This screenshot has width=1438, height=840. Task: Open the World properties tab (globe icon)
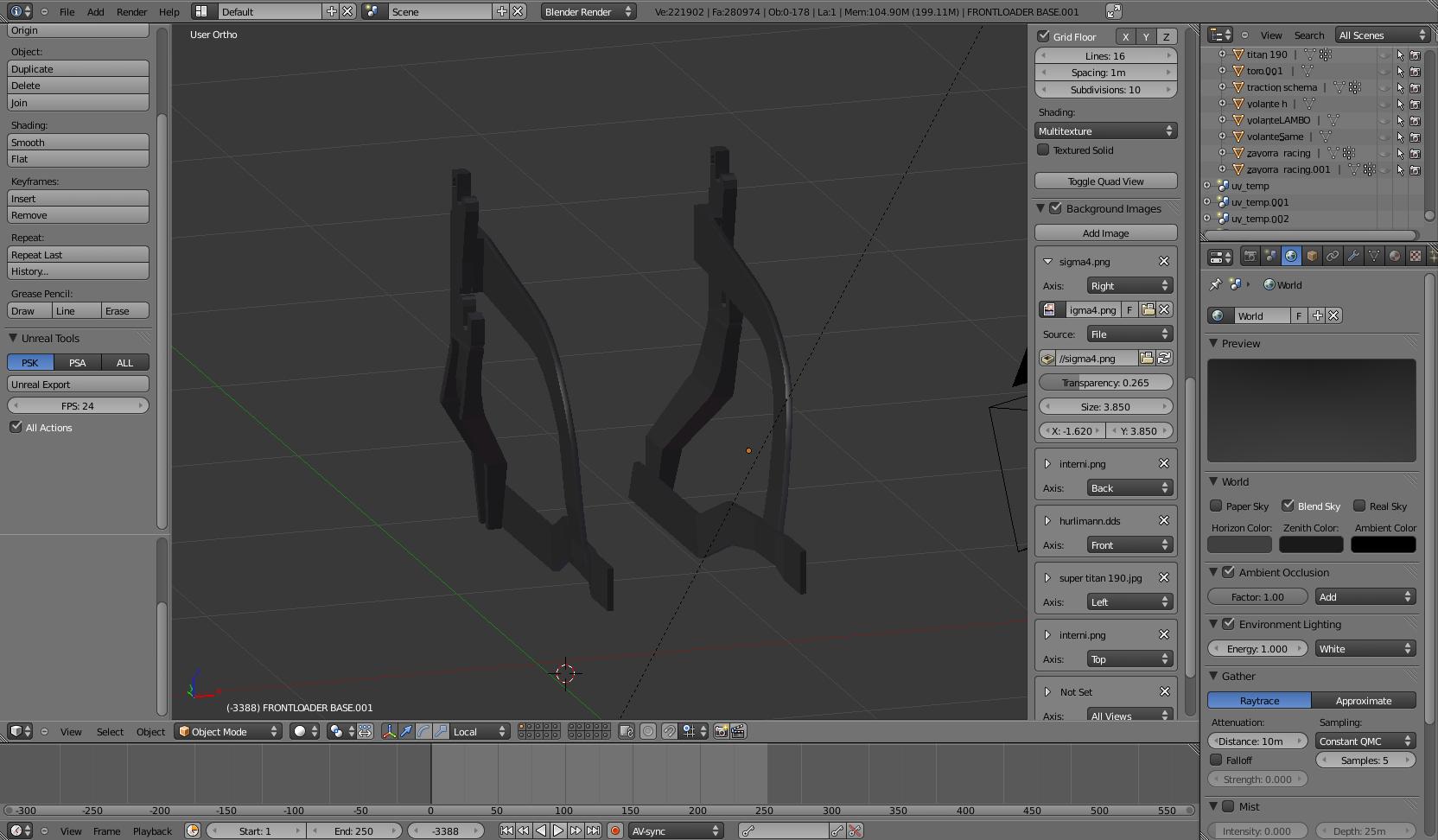(x=1291, y=256)
